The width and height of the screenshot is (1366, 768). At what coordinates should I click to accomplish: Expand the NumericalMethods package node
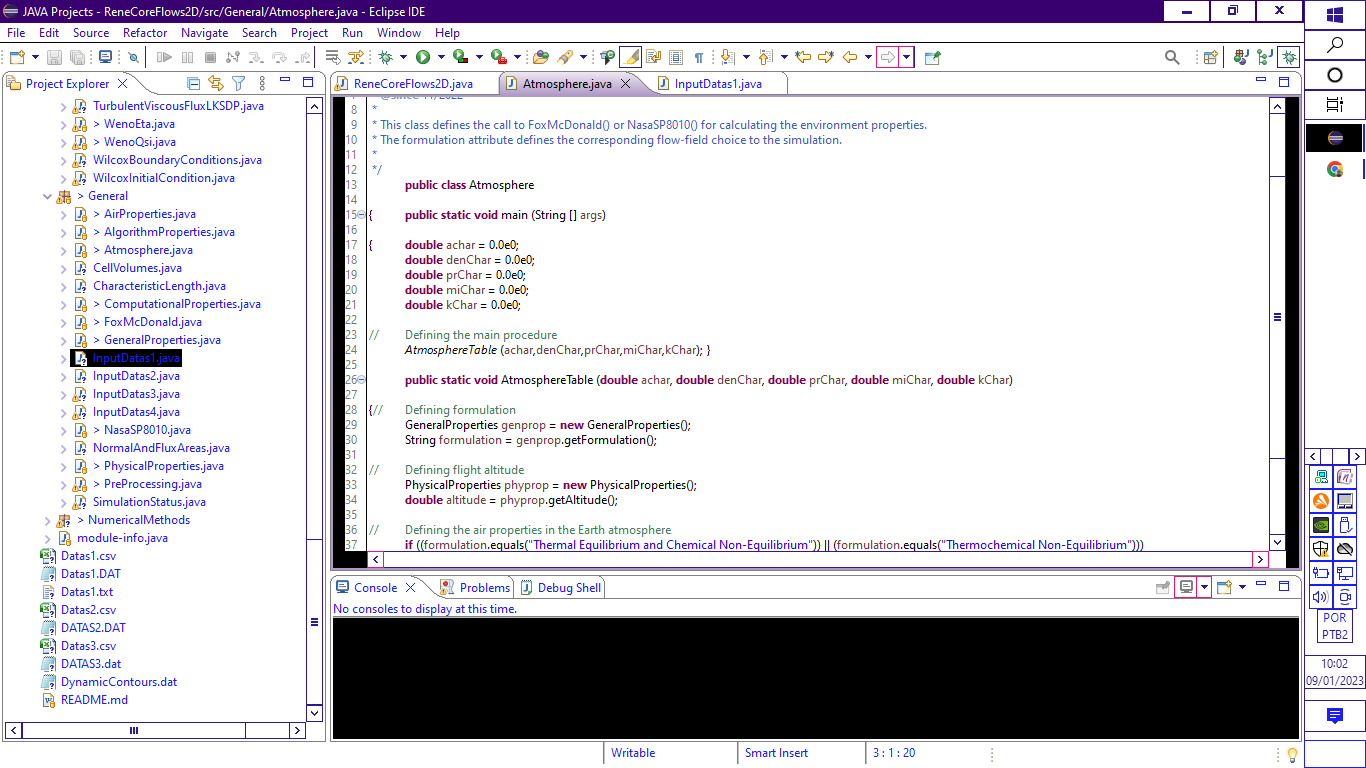[x=47, y=520]
